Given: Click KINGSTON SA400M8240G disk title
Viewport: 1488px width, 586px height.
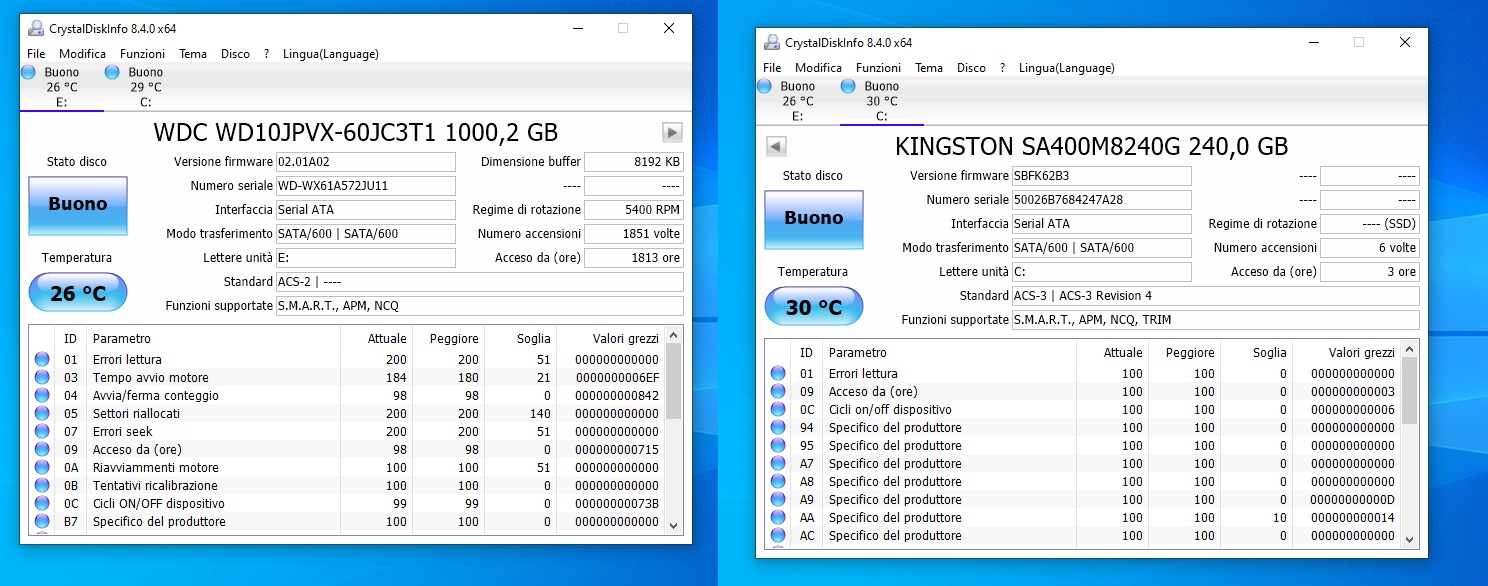Looking at the screenshot, I should coord(1091,146).
